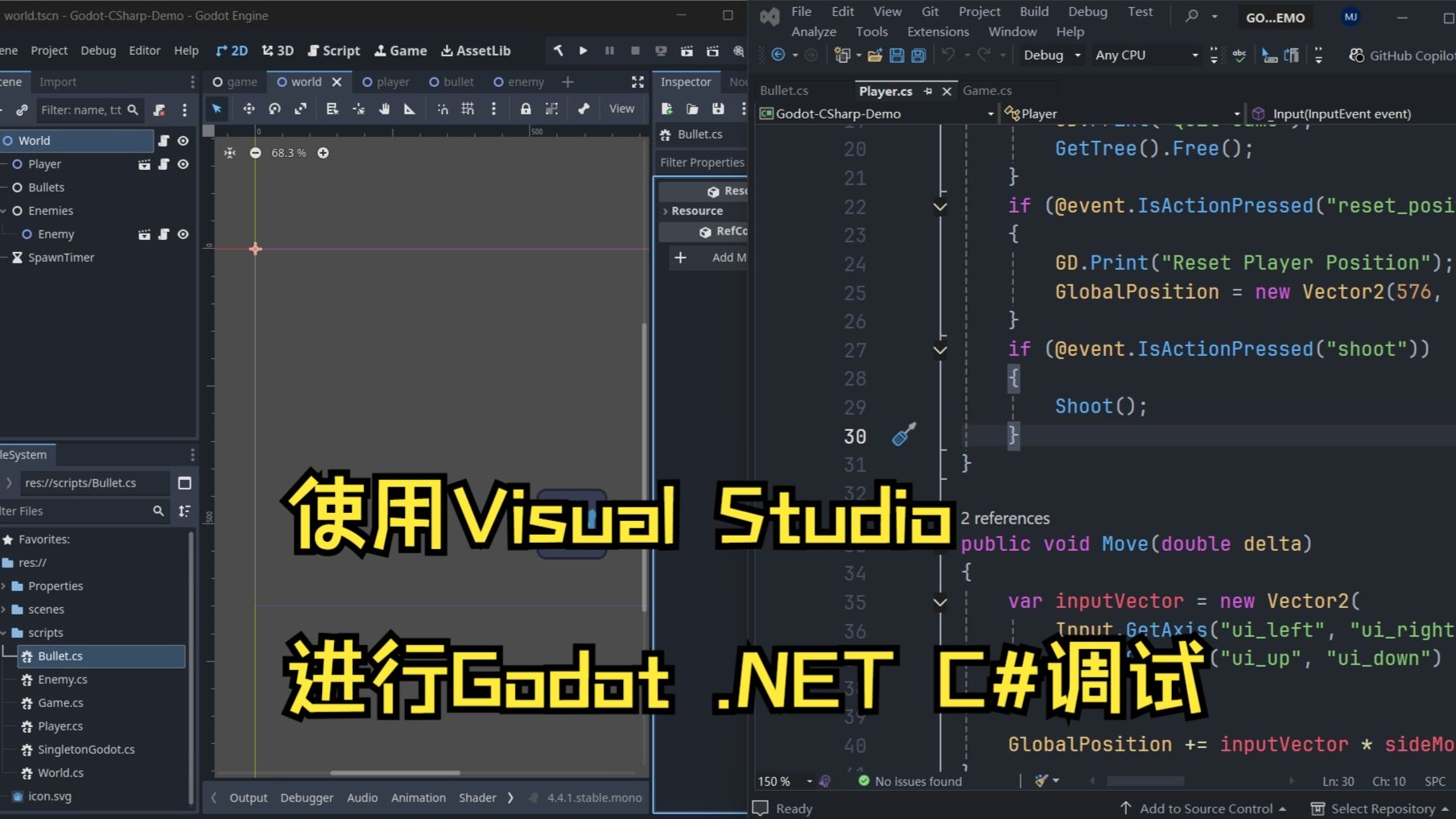Collapse the scripts folder in FileSystem
Viewport: 1456px width, 819px height.
(x=4, y=633)
